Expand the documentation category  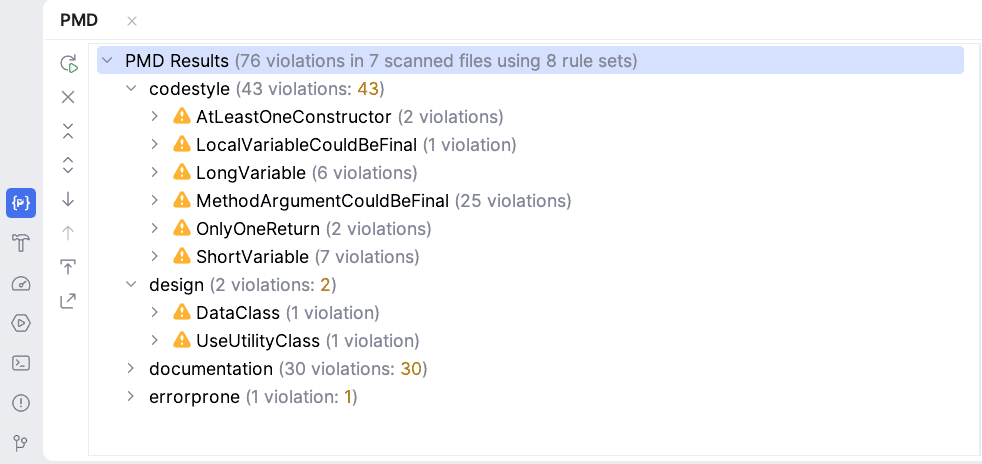(x=131, y=369)
